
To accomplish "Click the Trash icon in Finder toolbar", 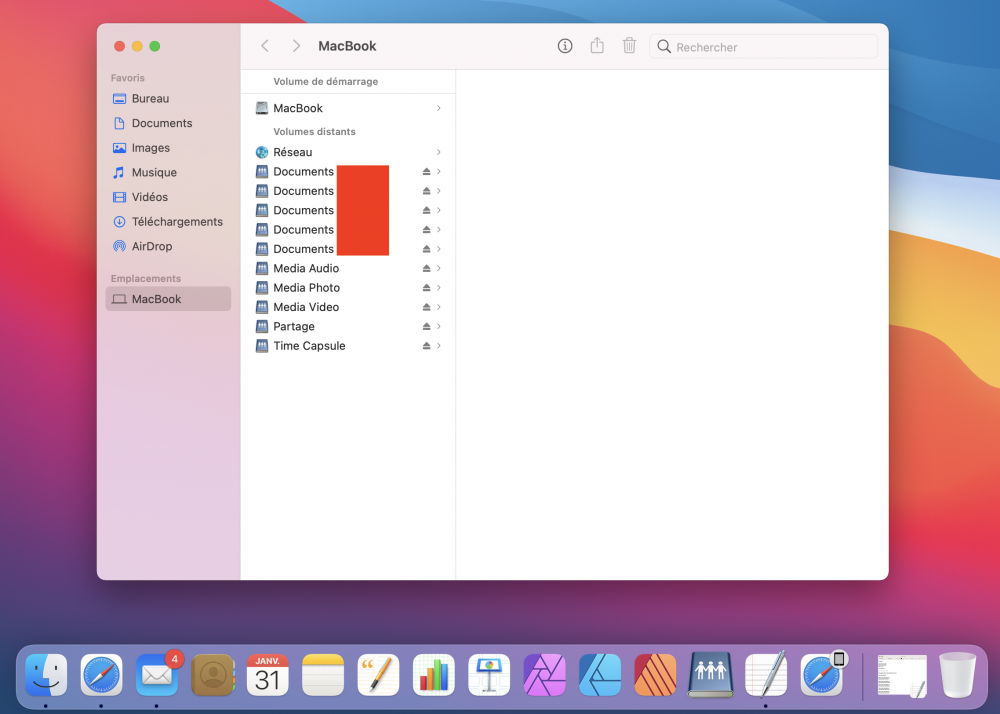I will 629,46.
